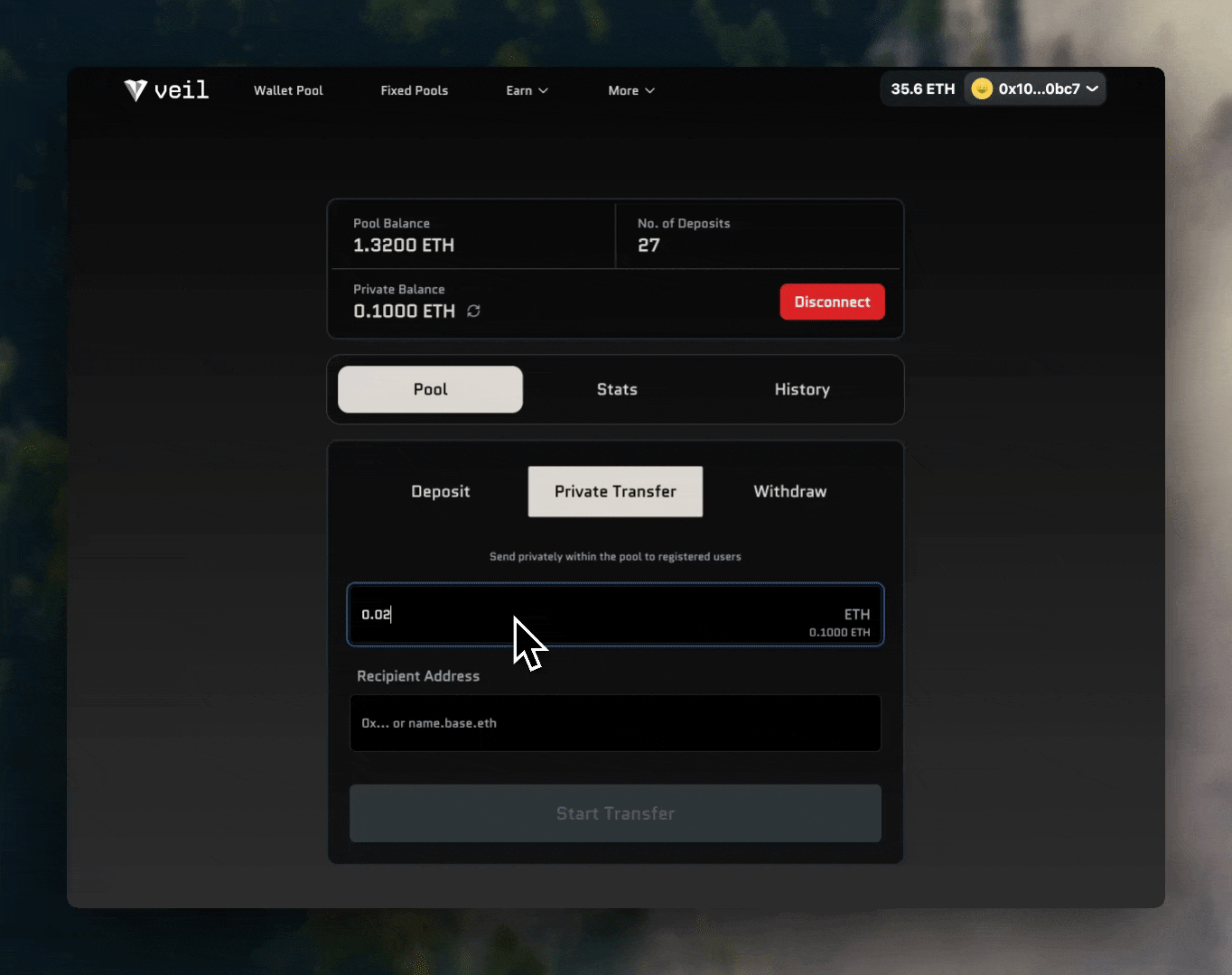1232x975 pixels.
Task: Expand the Earn menu
Action: [527, 90]
